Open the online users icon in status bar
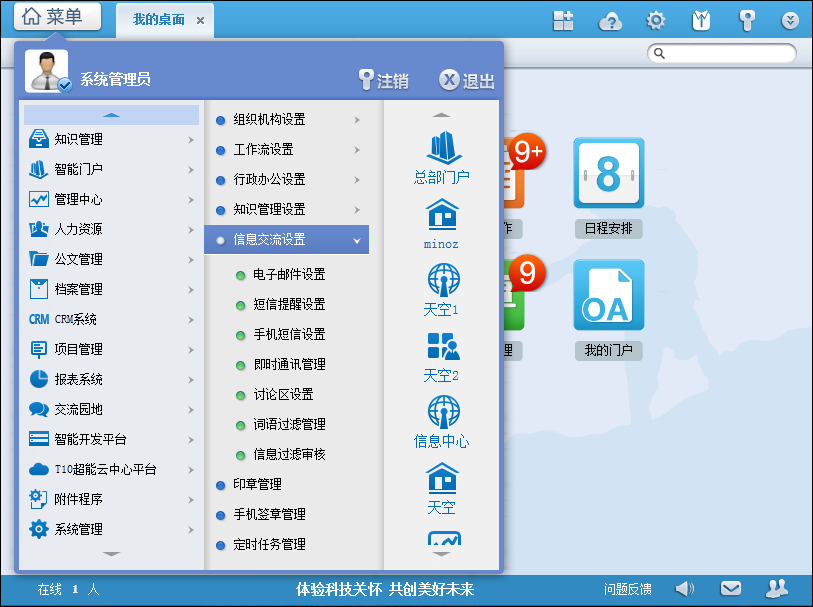 pyautogui.click(x=776, y=589)
